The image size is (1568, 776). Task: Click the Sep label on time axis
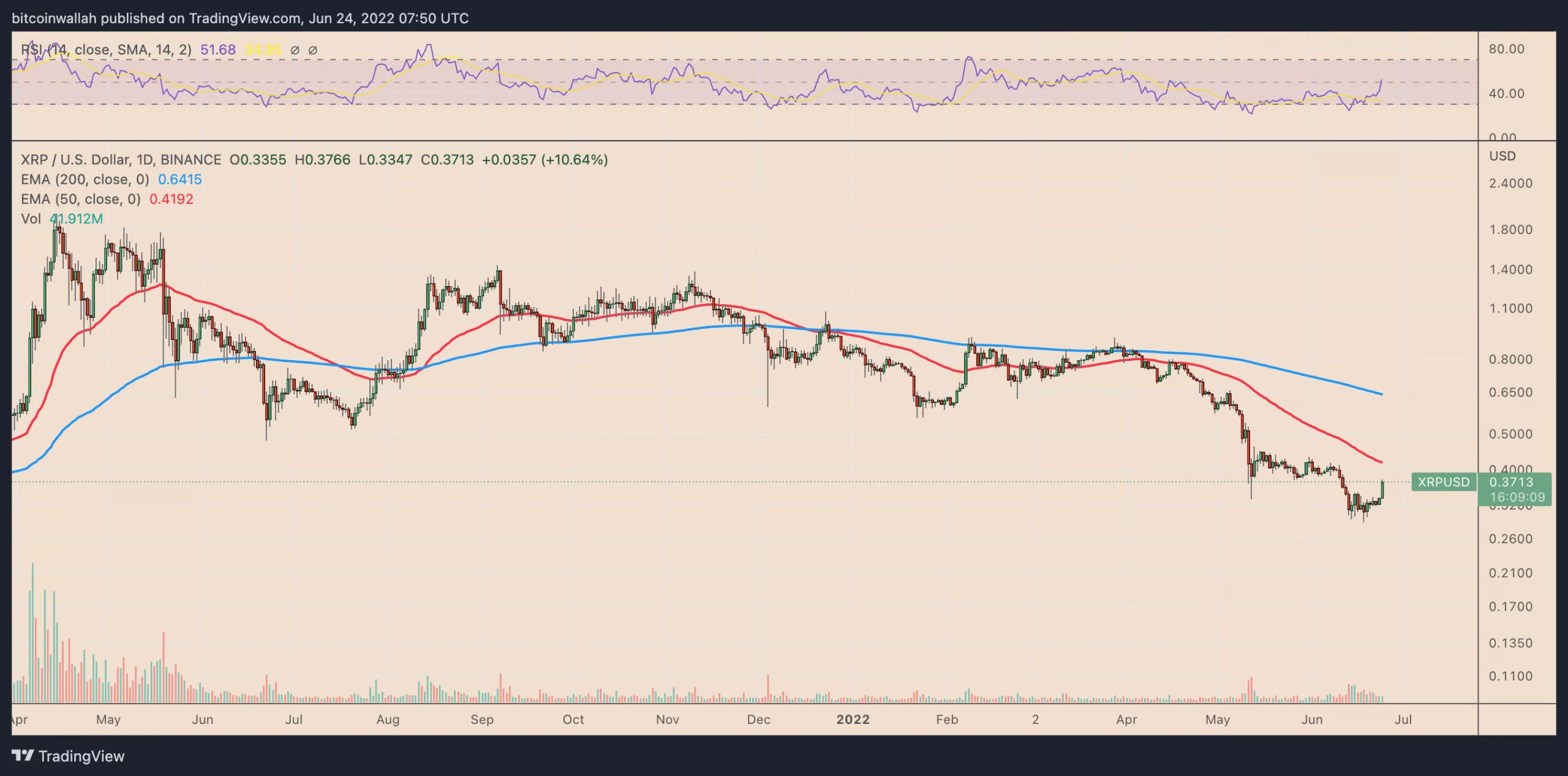click(x=482, y=720)
